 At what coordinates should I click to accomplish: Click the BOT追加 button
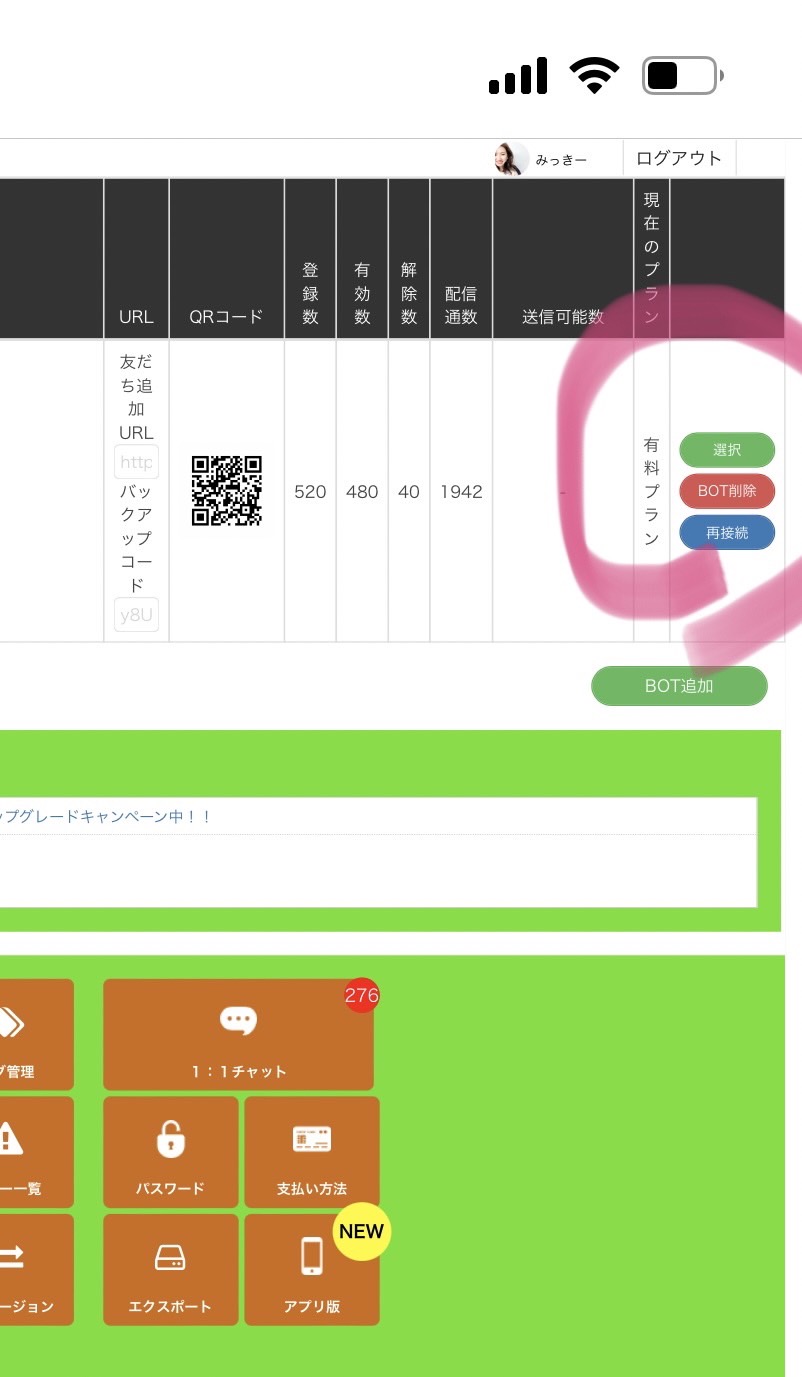[x=679, y=686]
